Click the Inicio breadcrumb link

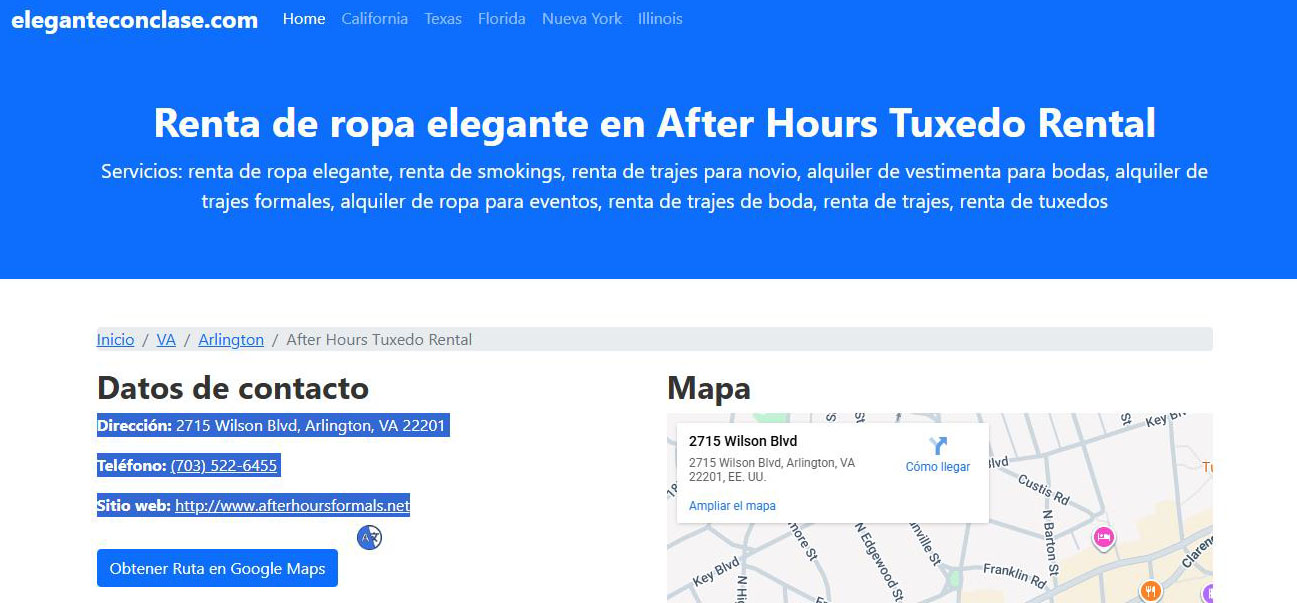click(115, 340)
